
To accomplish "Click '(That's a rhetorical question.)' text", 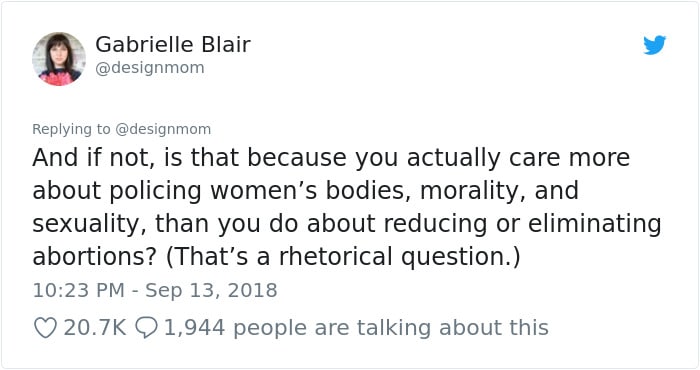I will [343, 257].
